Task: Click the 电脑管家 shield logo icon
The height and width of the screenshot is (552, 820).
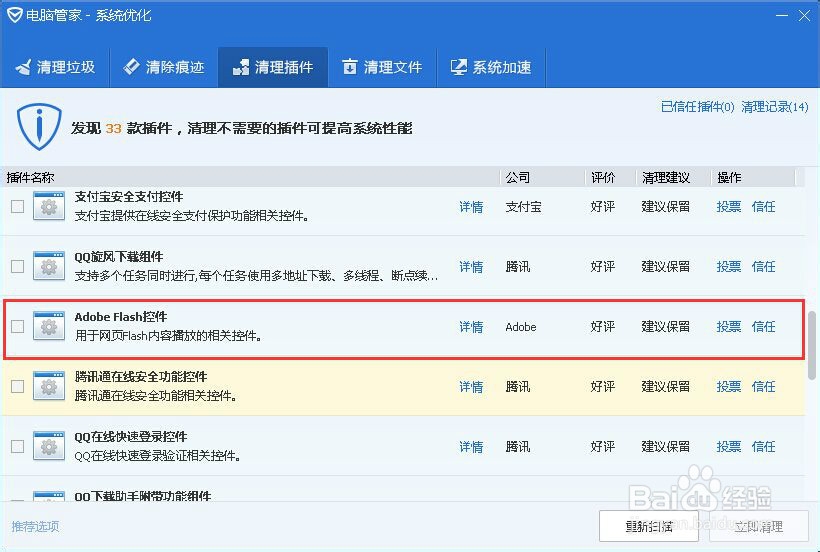Action: point(14,15)
